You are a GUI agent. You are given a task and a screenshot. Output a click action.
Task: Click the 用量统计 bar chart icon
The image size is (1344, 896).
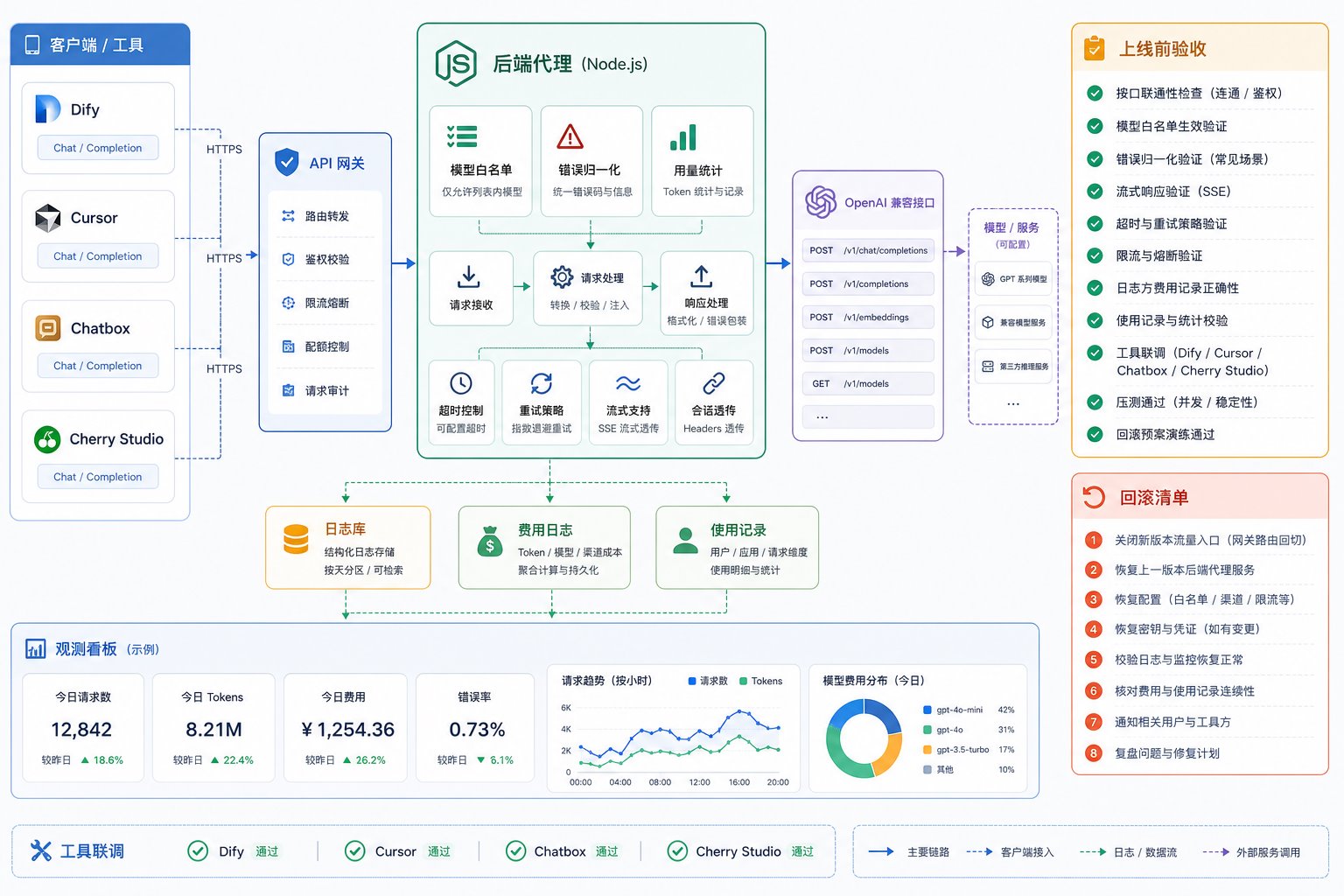(683, 137)
